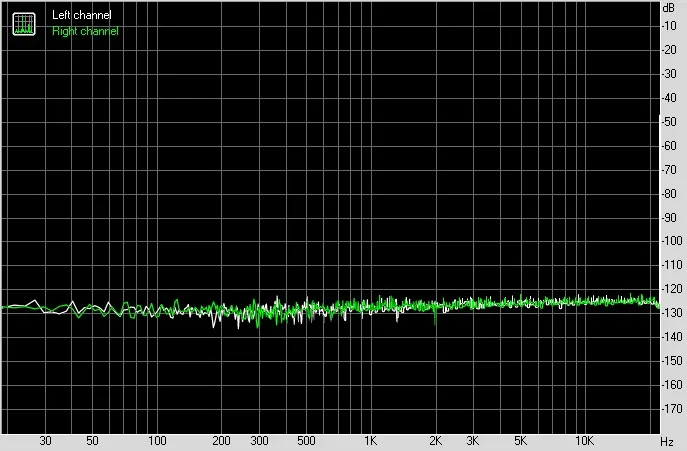The height and width of the screenshot is (451, 687).
Task: Select the Left channel legend label
Action: pyautogui.click(x=82, y=15)
